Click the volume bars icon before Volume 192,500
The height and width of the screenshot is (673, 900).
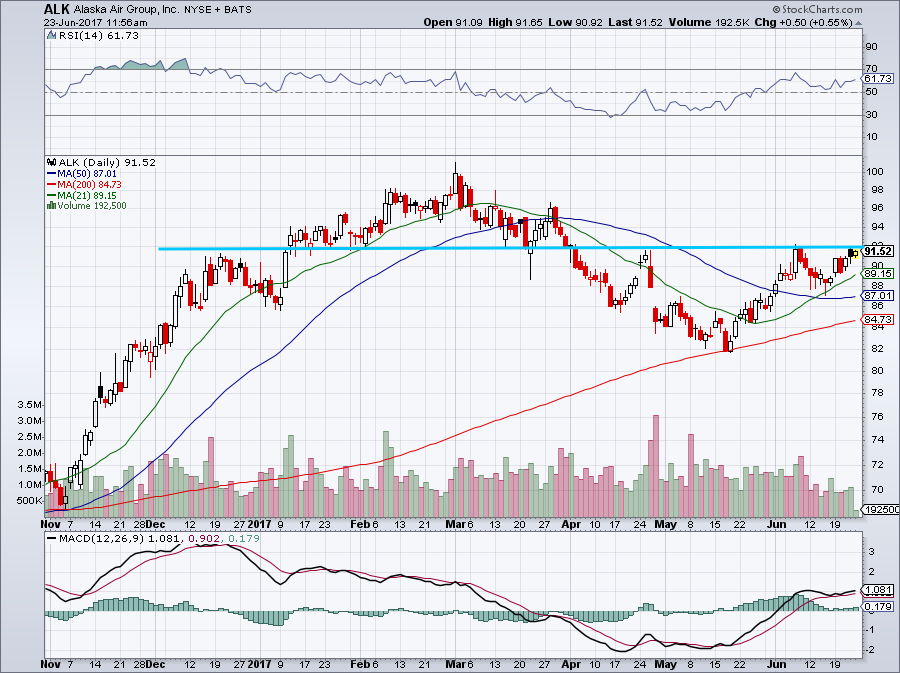pyautogui.click(x=51, y=205)
